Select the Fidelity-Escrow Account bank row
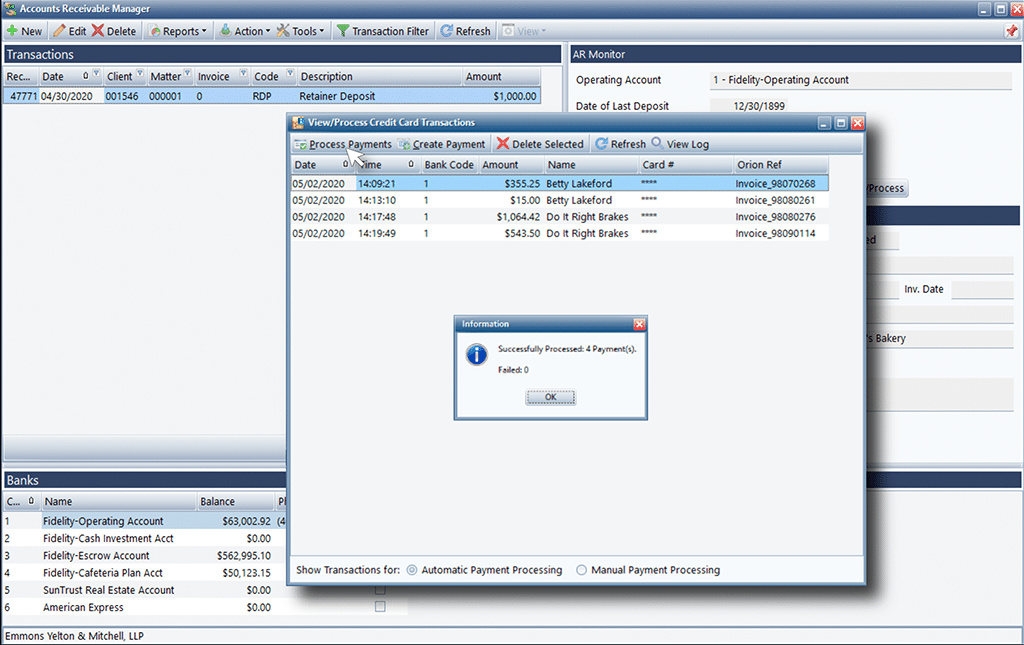This screenshot has width=1024, height=645. (96, 556)
